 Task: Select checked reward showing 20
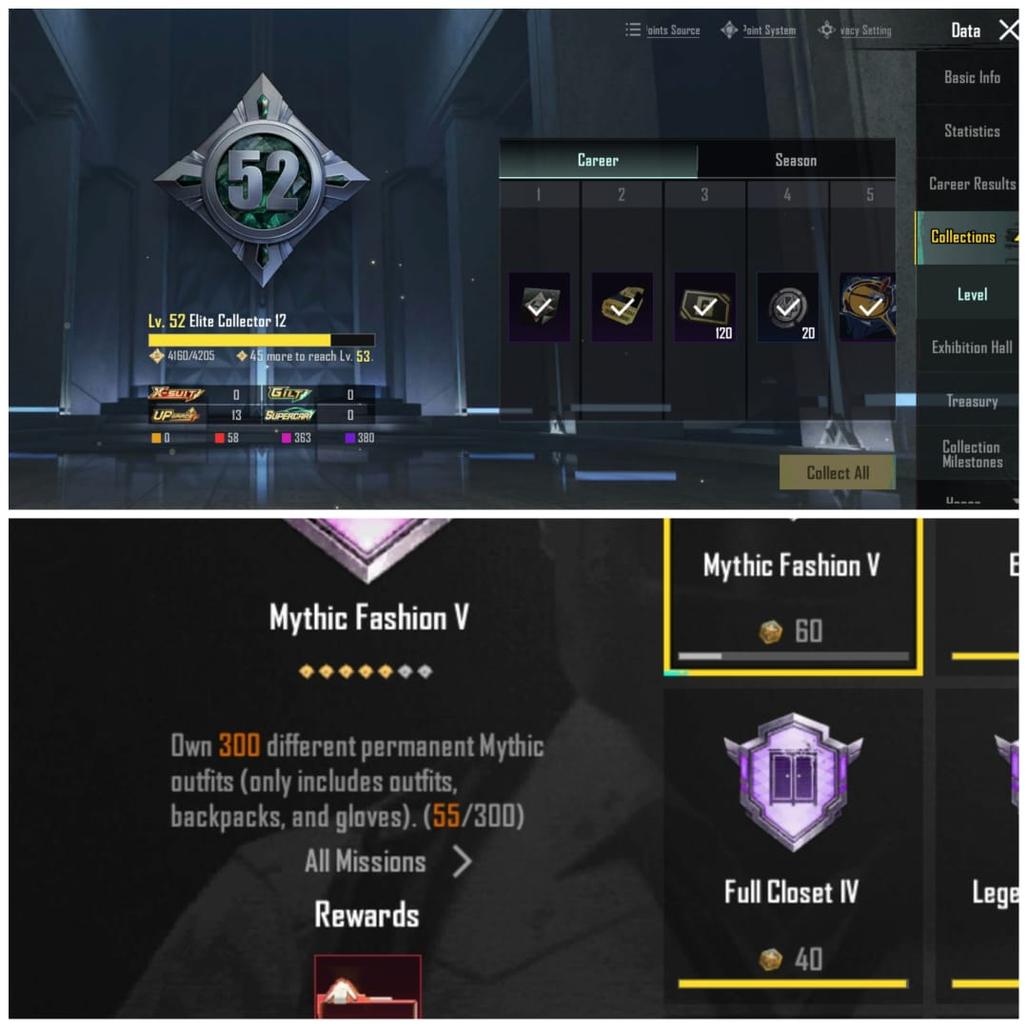(x=787, y=307)
